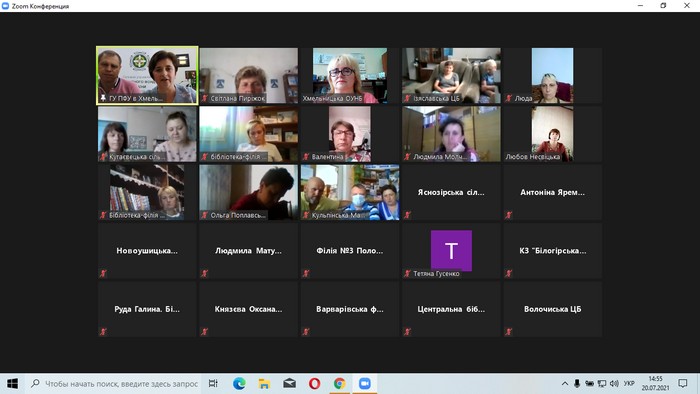Open the УКР language switcher
Screen dimensions: 700x394
(629, 383)
